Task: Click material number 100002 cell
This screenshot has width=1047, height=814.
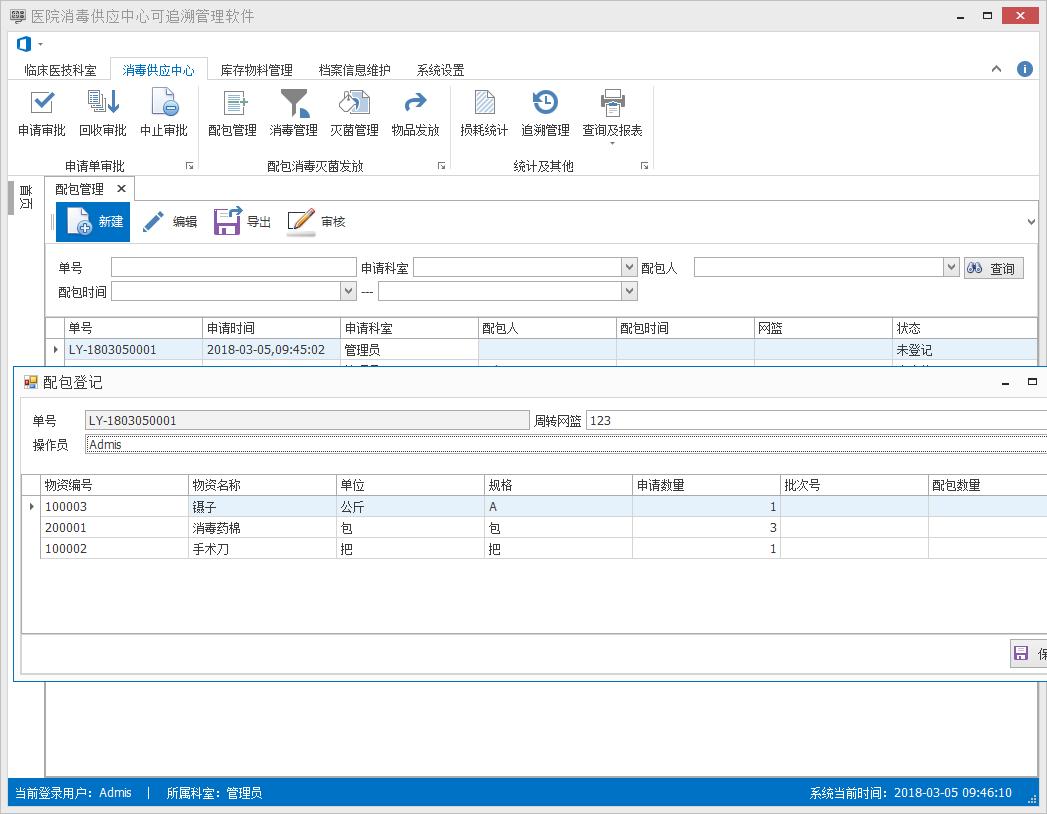Action: [x=114, y=549]
